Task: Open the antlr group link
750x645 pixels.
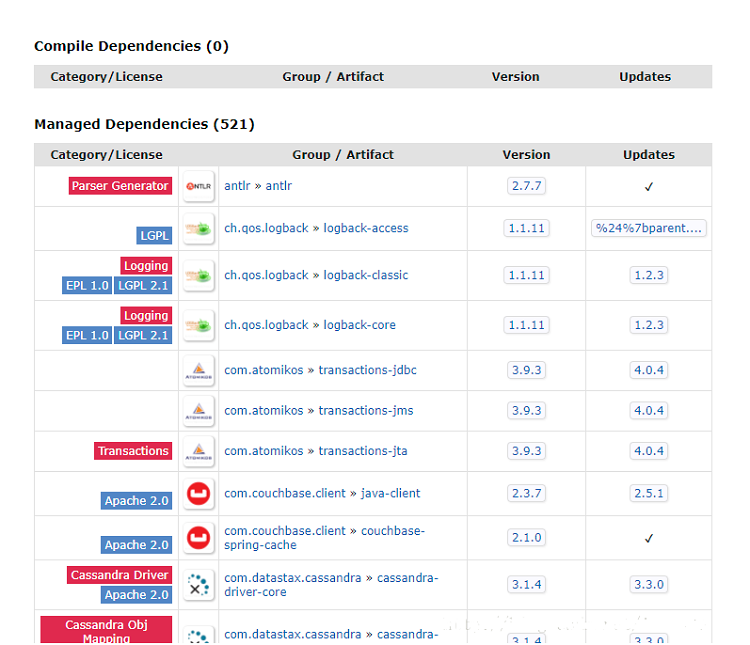Action: [x=237, y=186]
